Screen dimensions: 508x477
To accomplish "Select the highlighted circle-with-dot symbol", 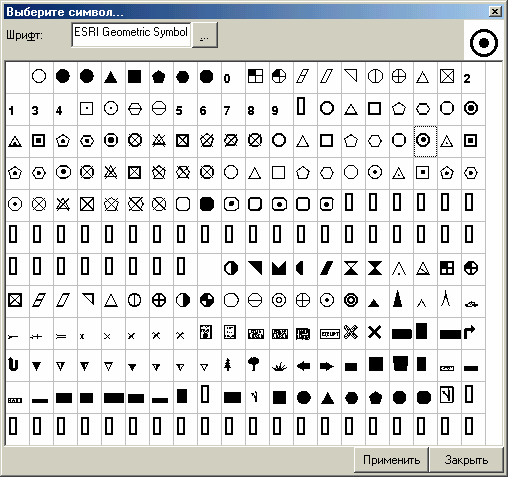I will pos(425,141).
